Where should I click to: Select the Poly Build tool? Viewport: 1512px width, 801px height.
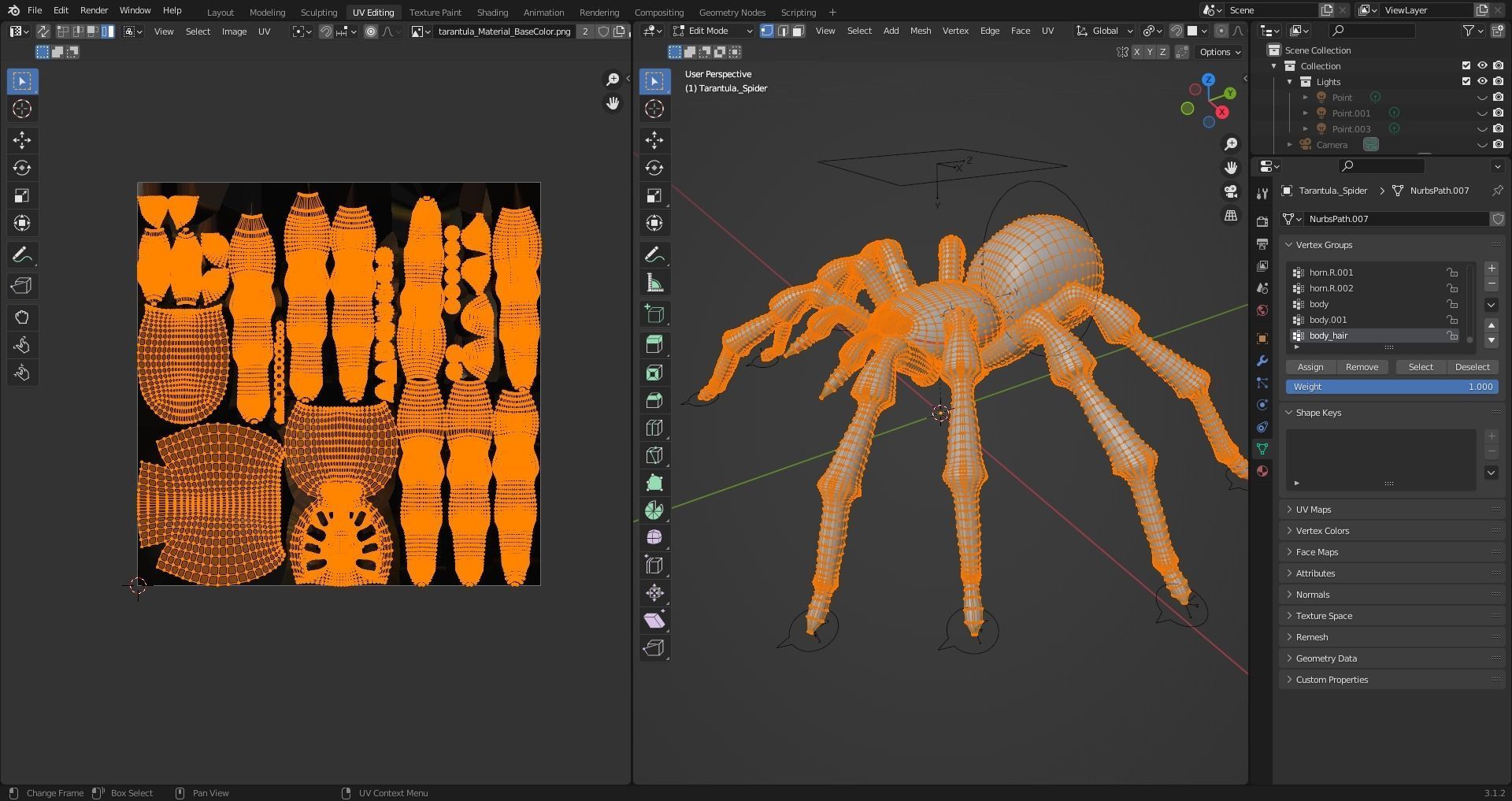coord(654,483)
